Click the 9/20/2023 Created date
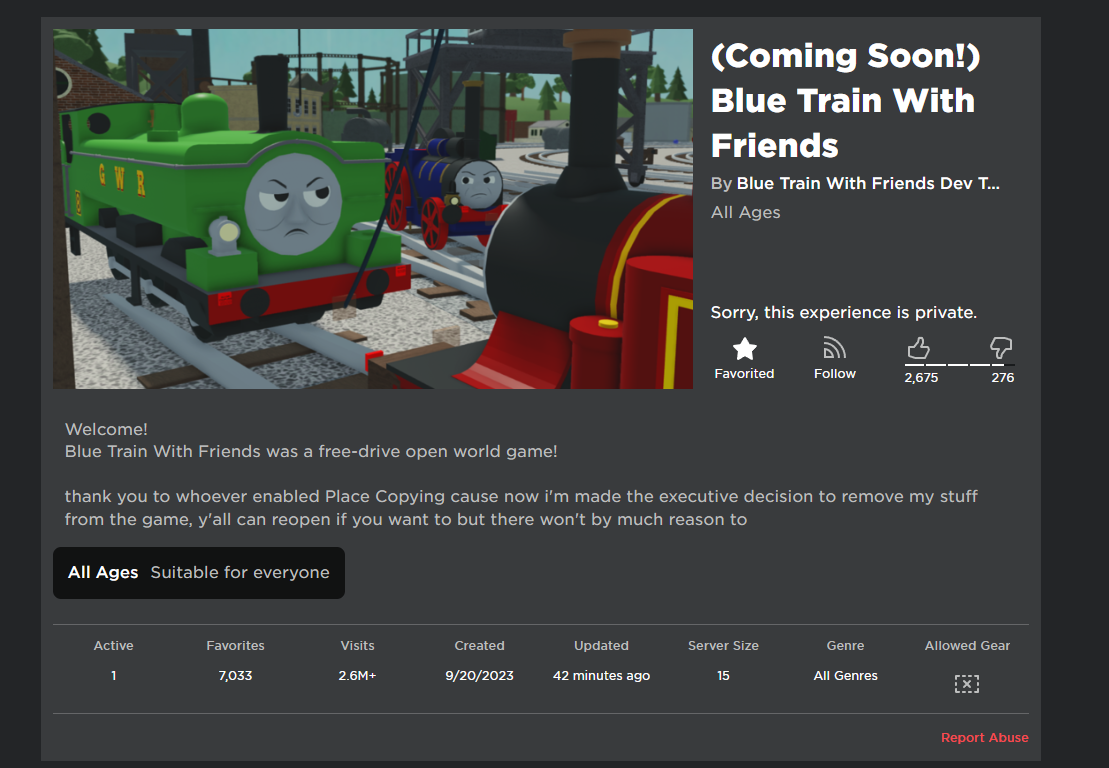Viewport: 1109px width, 768px height. tap(480, 676)
